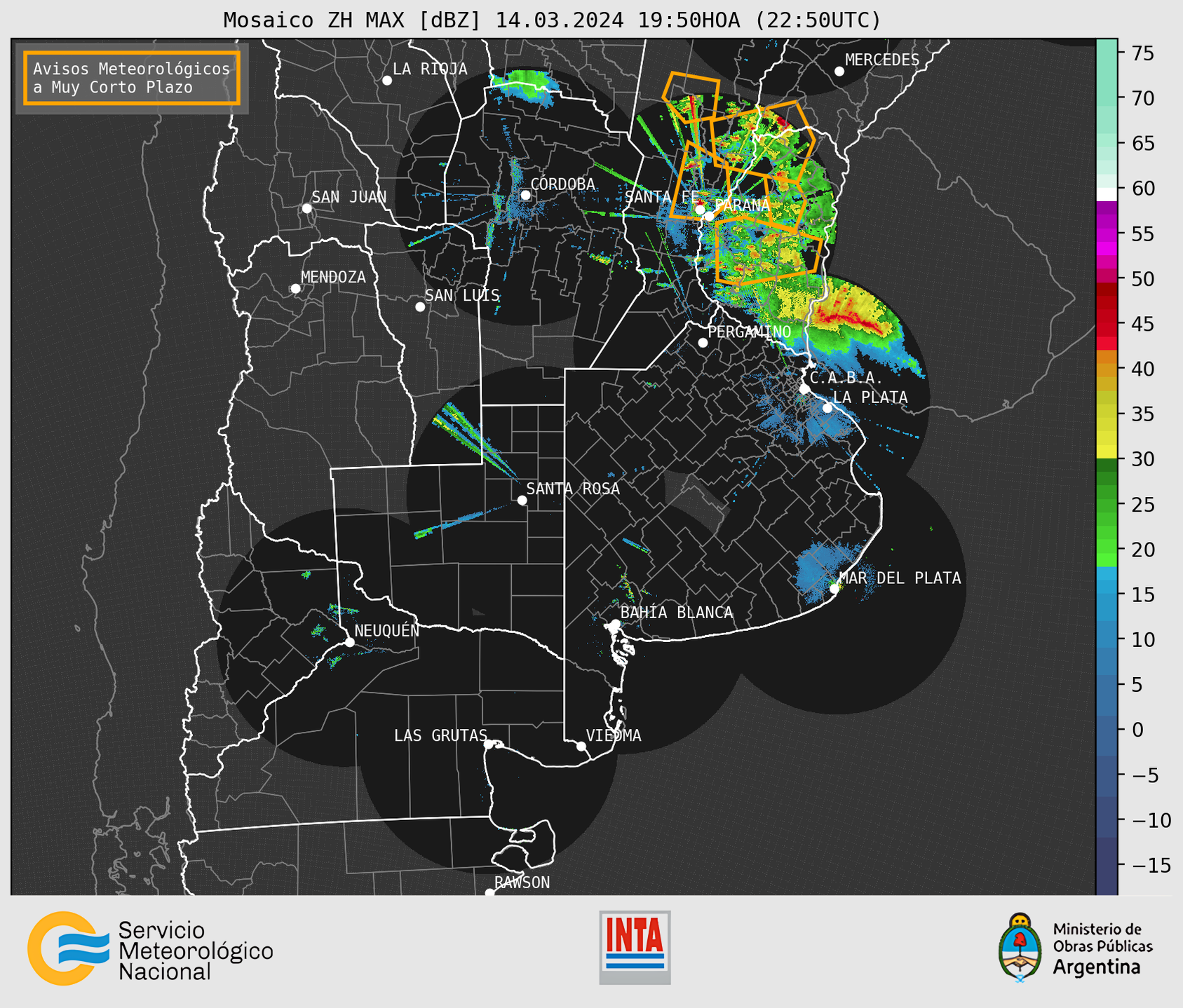The height and width of the screenshot is (1008, 1183).
Task: Click the Avisos Meteorológicos a Muy Corto Plazo legend box
Action: [x=132, y=78]
